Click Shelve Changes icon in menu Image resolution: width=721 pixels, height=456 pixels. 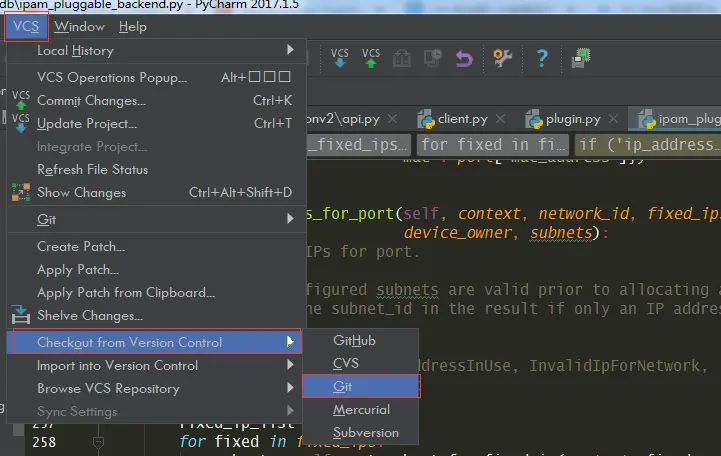(21, 314)
